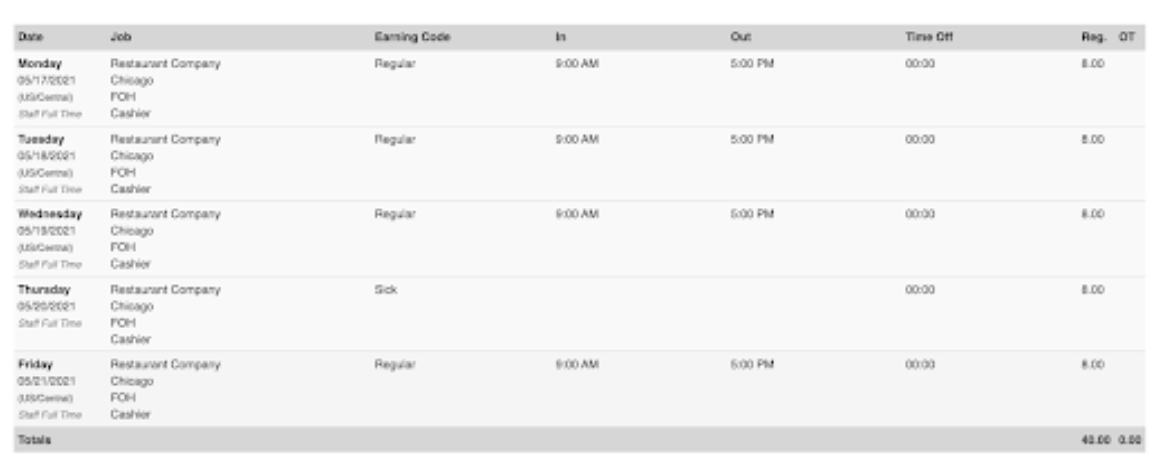Screen dimensions: 1164x476
Task: Click Thursday's 00:00 time off value
Action: pos(919,290)
